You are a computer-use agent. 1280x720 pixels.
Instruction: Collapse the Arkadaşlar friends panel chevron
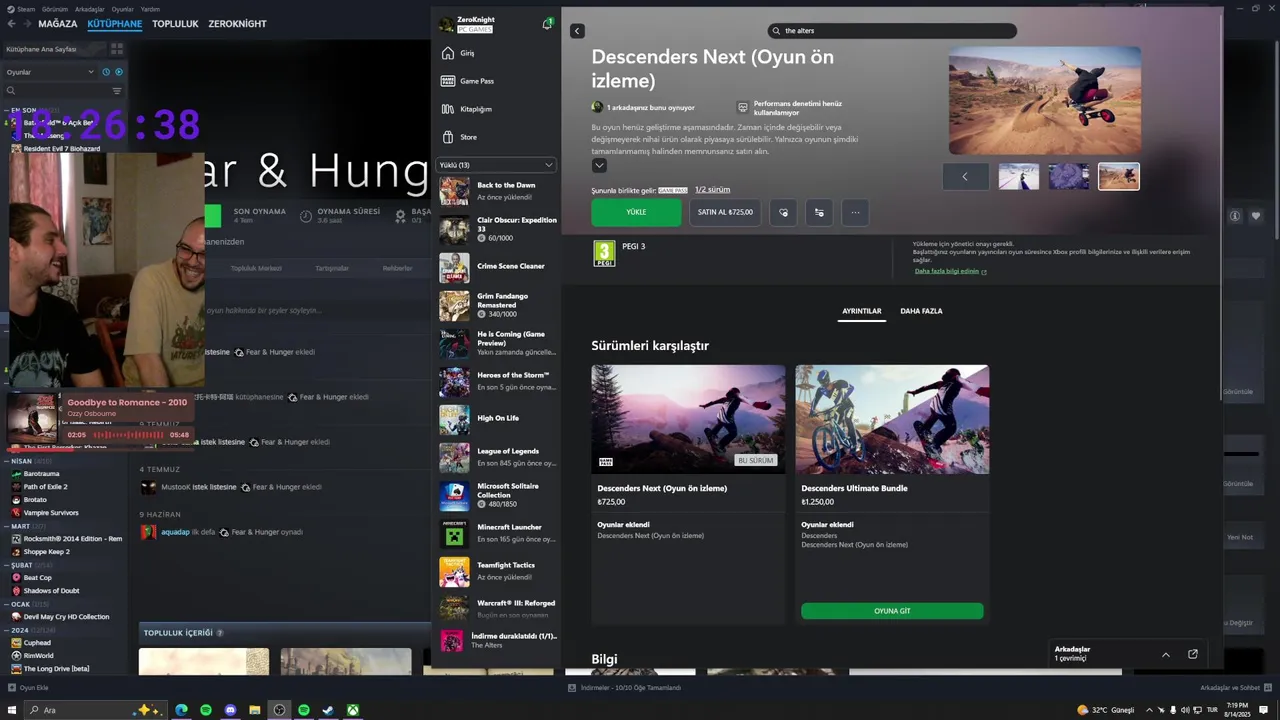click(1165, 654)
